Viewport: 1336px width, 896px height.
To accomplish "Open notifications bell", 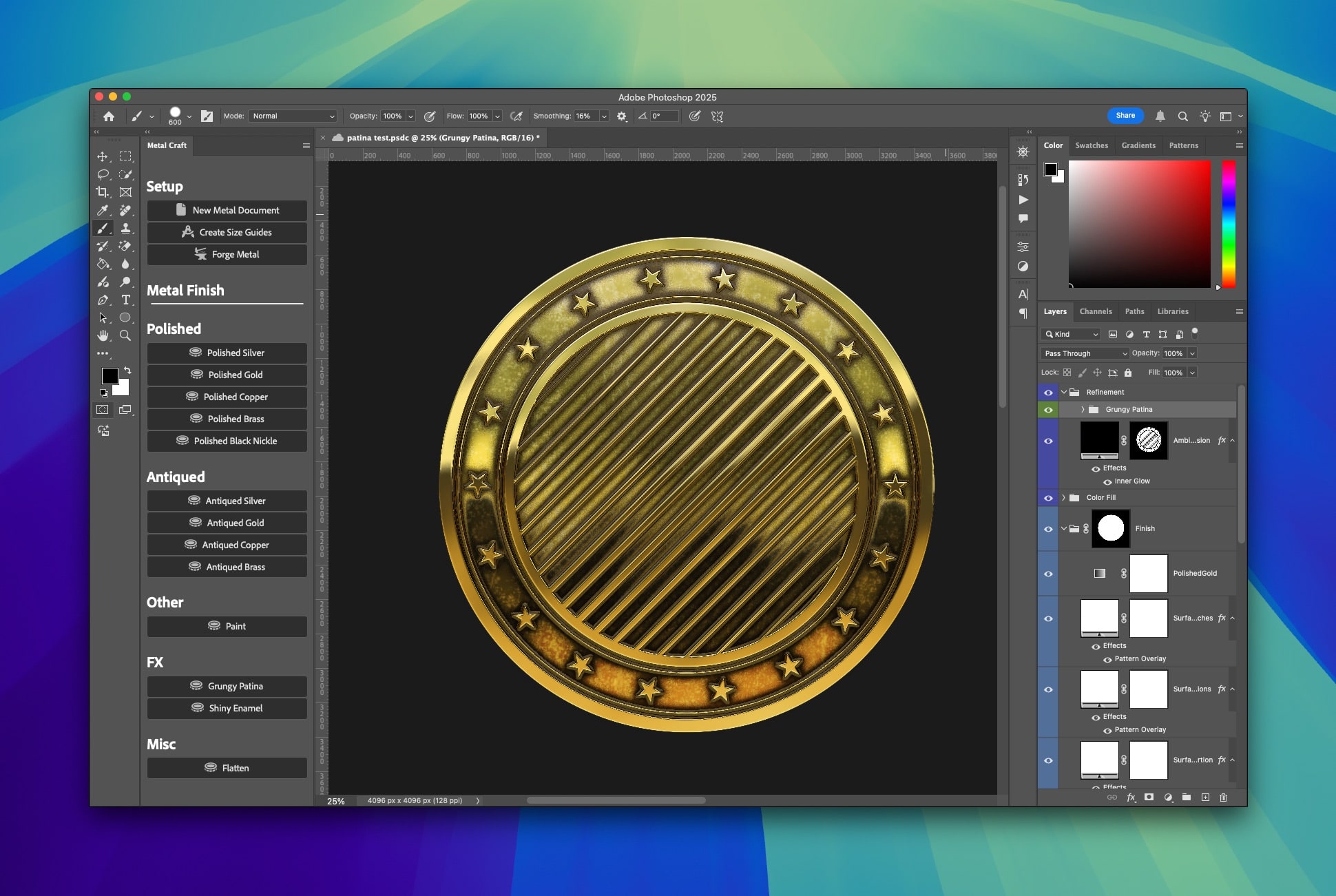I will click(x=1160, y=116).
